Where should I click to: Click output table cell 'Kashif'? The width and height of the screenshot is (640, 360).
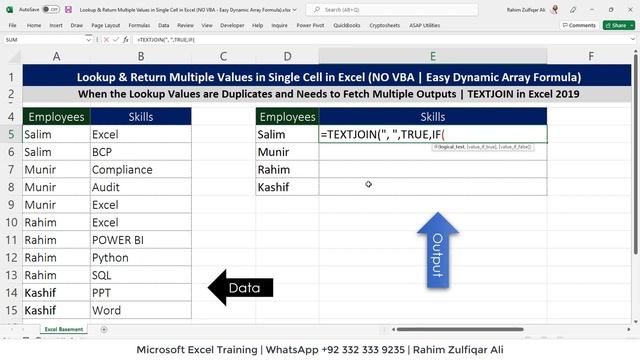287,187
